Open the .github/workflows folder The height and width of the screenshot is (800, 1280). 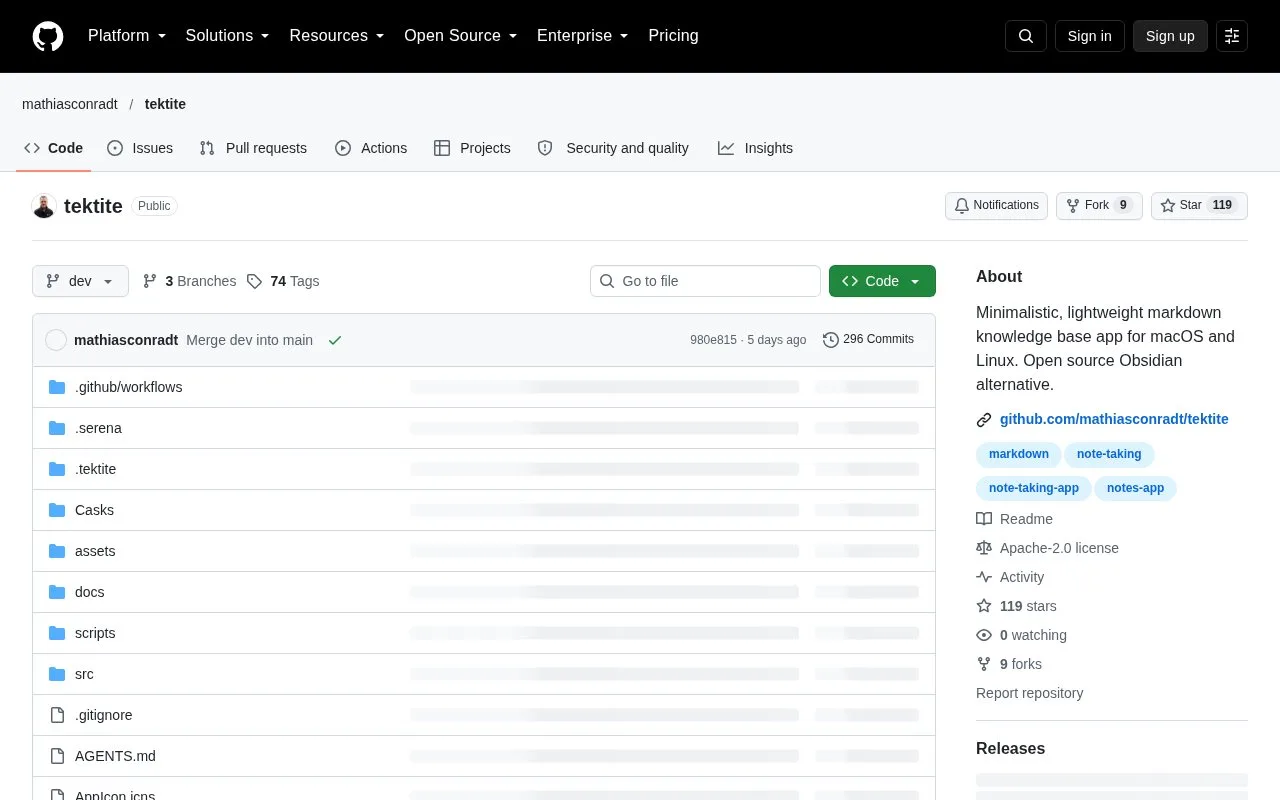click(x=128, y=387)
